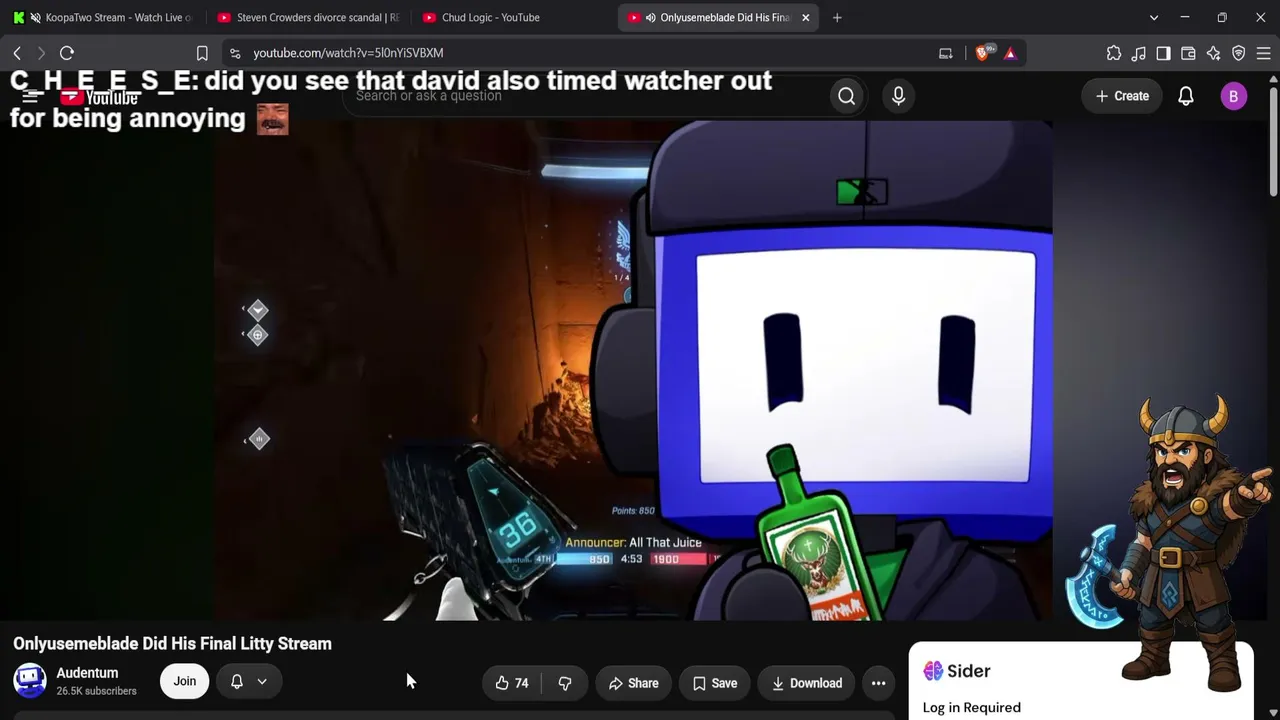Install-app icon in the address bar

[945, 53]
